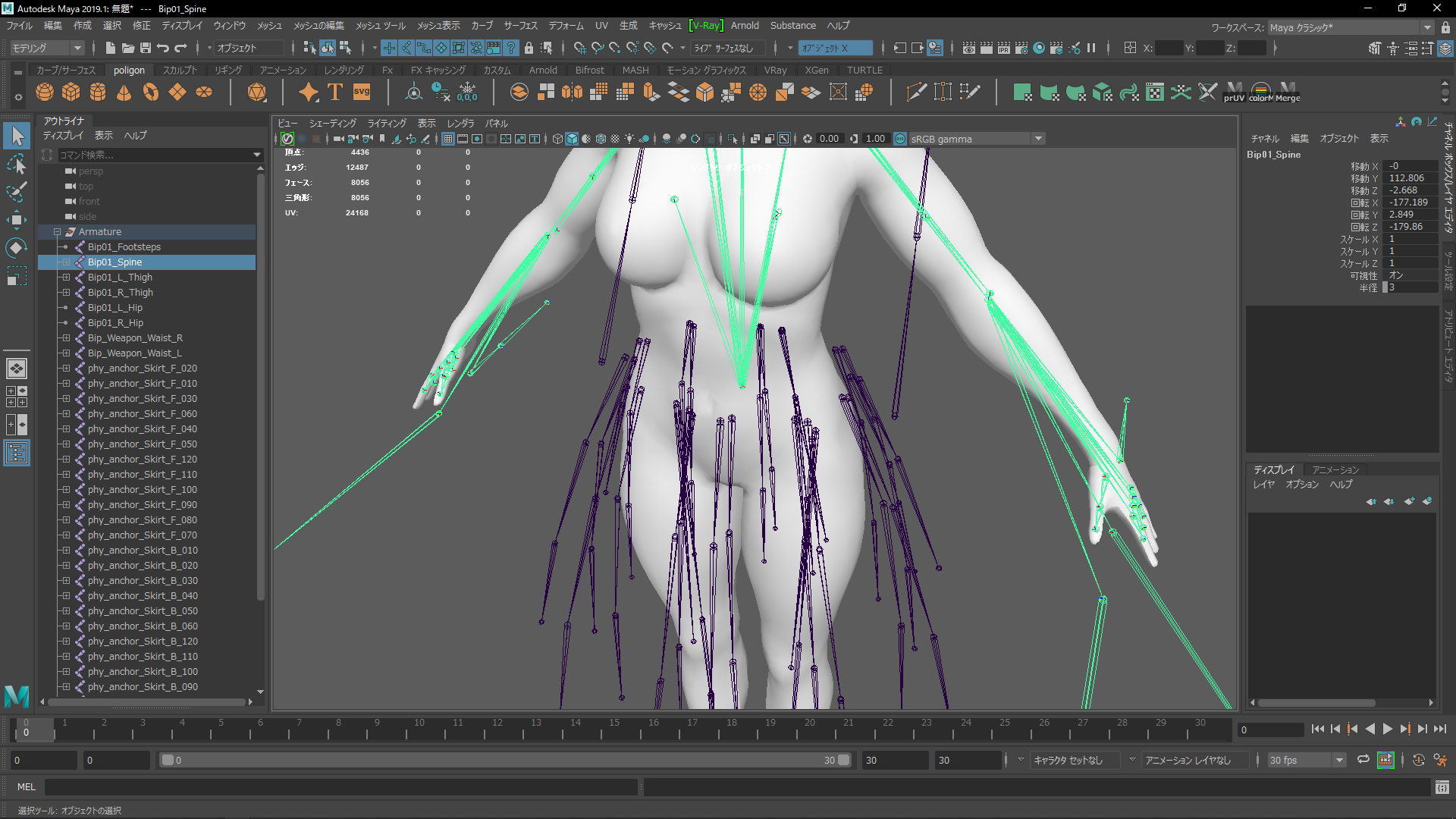
Task: Click the アニメーション tab in layer editor
Action: [x=1335, y=469]
